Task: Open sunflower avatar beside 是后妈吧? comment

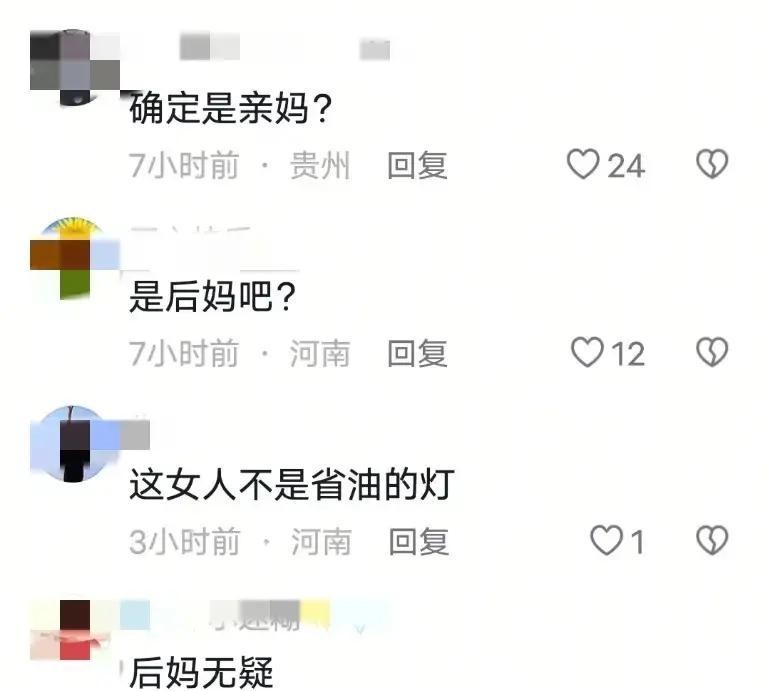Action: point(75,258)
